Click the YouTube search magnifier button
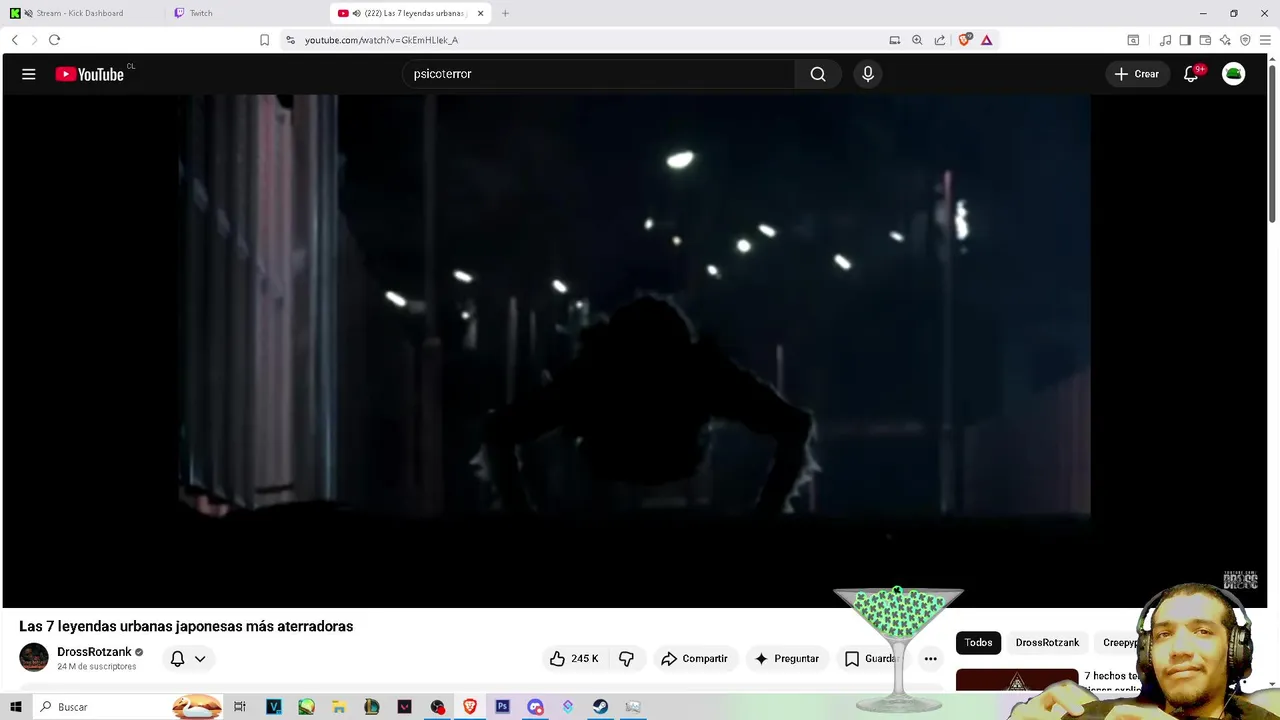This screenshot has height=720, width=1280. 818,74
